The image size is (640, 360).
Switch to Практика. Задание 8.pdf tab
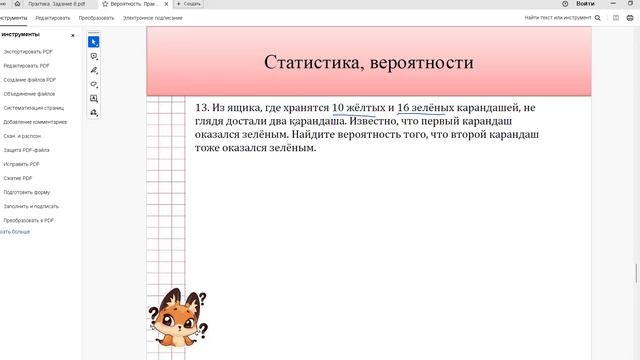pos(57,4)
